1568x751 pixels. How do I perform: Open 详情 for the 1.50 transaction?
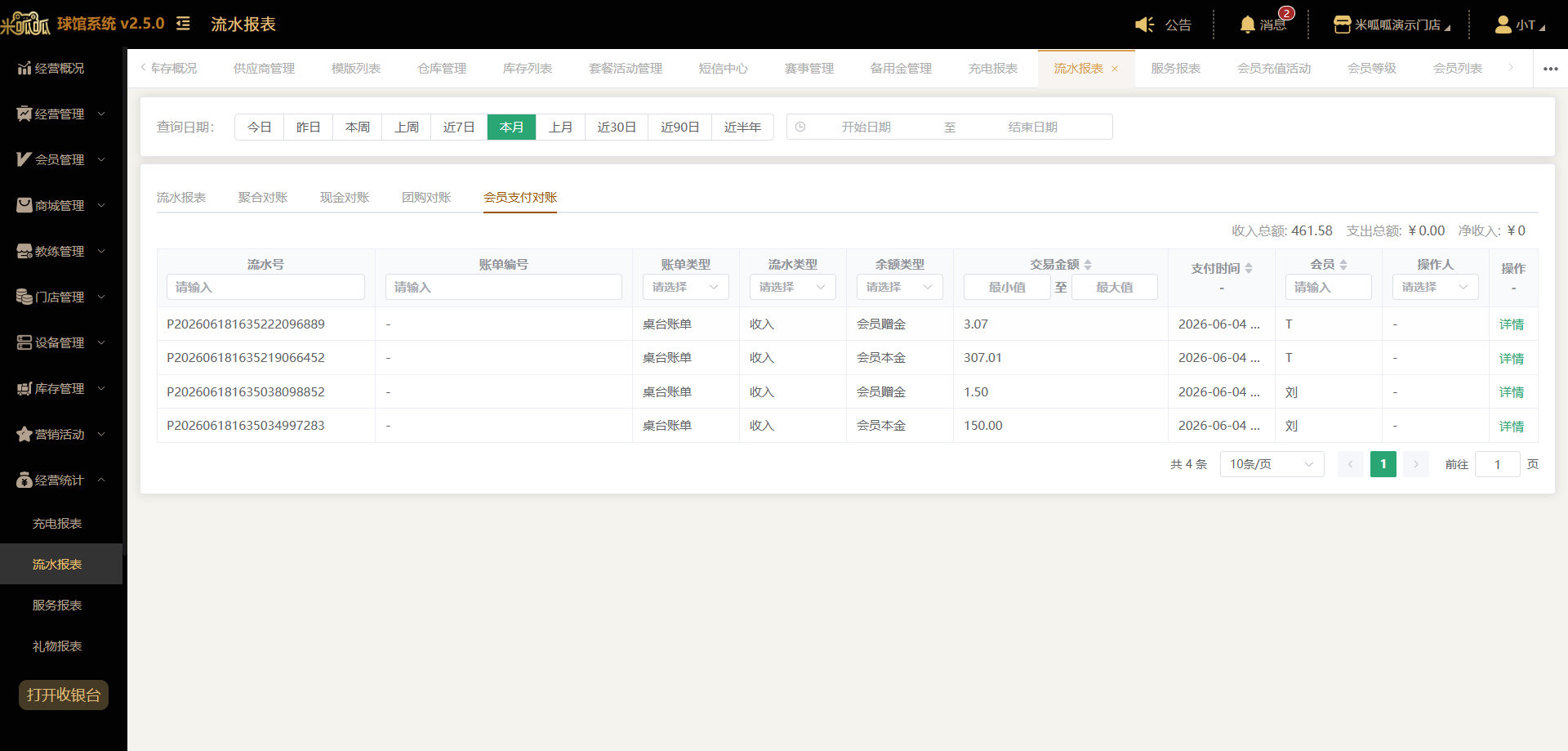point(1512,392)
